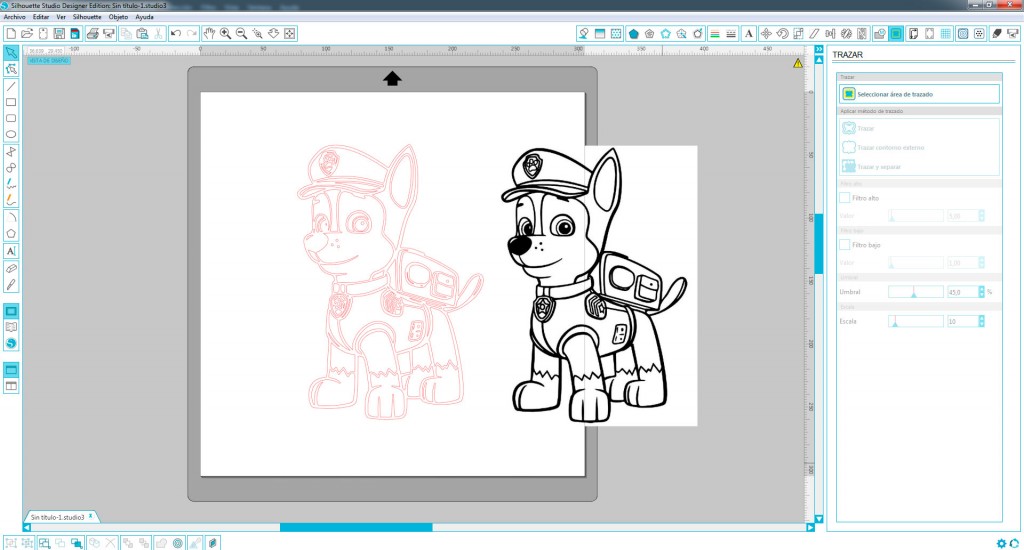Select the Arc tool
Screen dimensions: 1024x550
(x=11, y=217)
